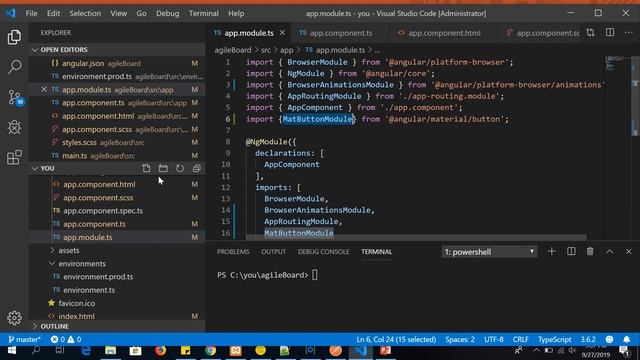Viewport: 640px width, 360px height.
Task: Collapse all folders in YOU section
Action: (196, 168)
